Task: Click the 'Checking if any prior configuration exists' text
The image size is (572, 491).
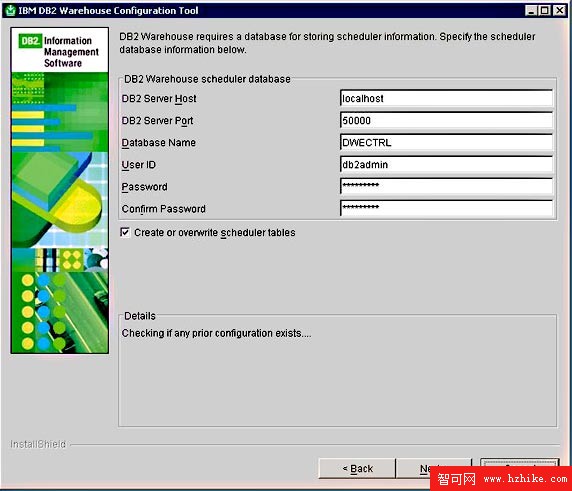Action: point(216,333)
